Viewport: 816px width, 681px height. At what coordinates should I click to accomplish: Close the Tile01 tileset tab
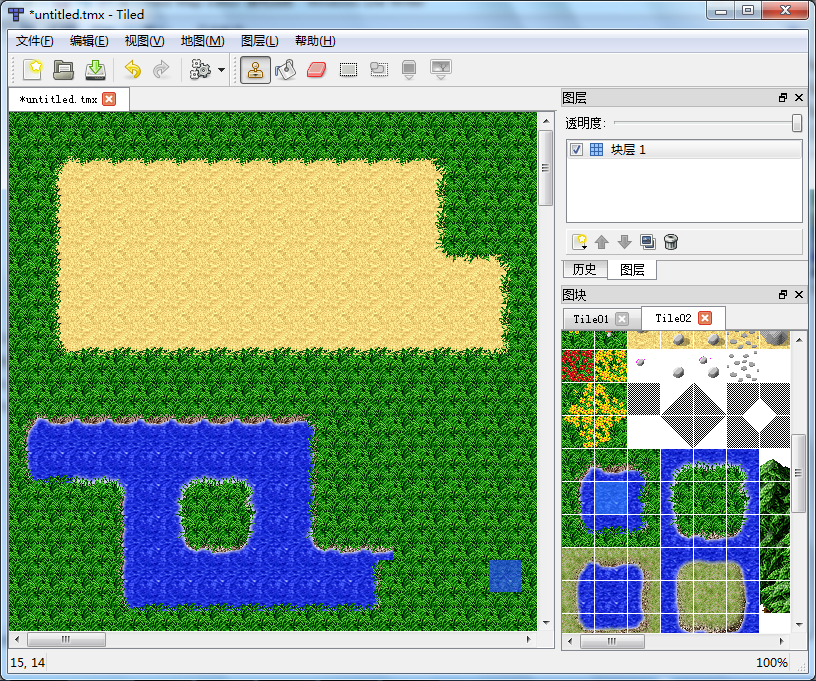[622, 319]
